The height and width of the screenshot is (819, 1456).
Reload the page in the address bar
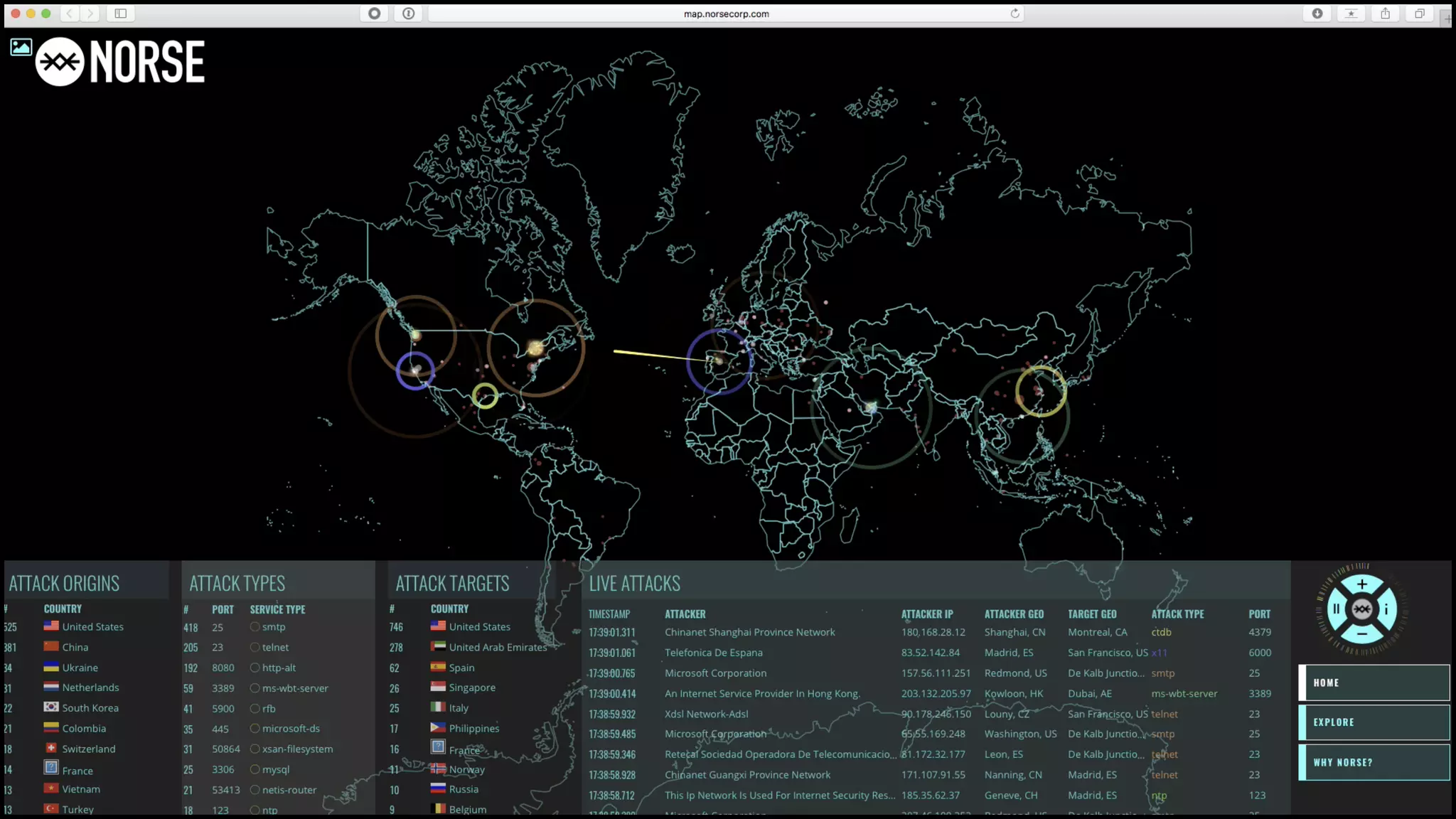tap(1015, 14)
